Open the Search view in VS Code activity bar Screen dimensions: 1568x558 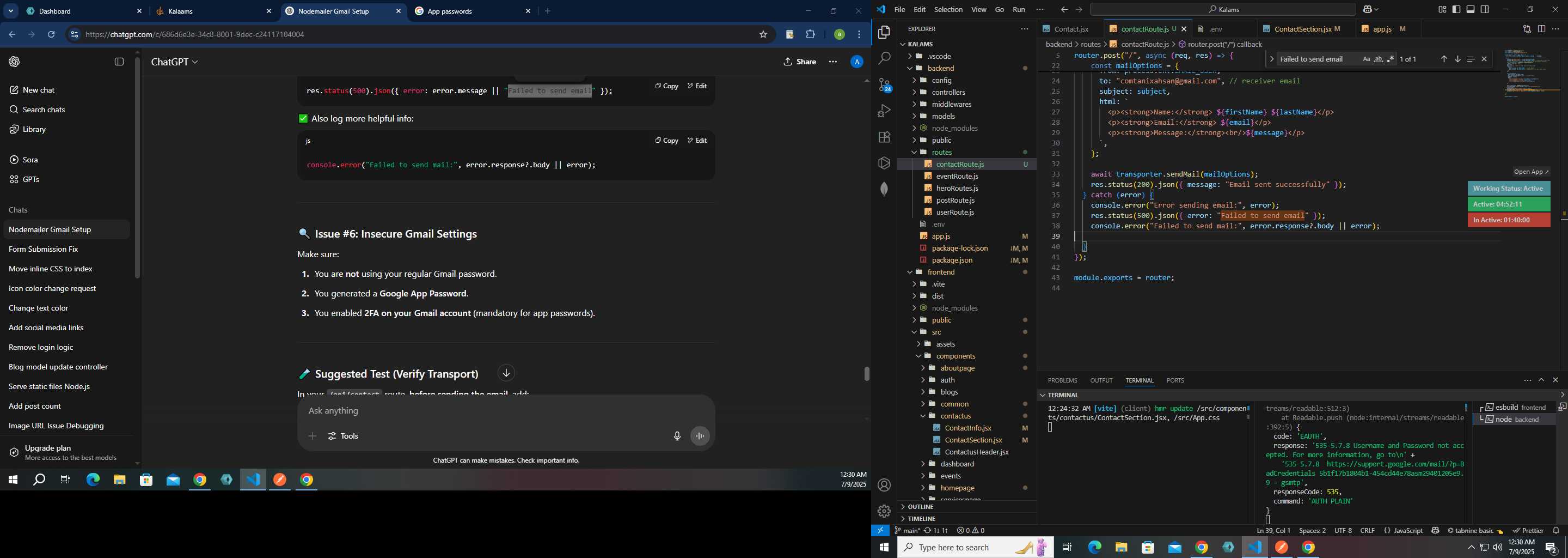click(884, 58)
